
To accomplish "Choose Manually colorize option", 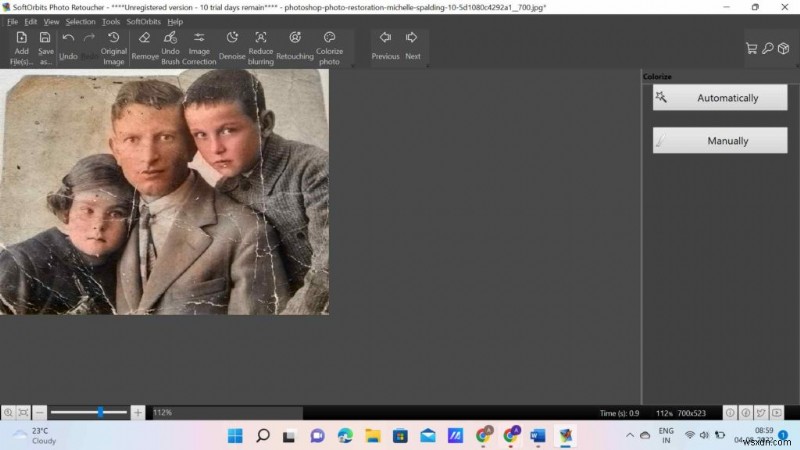I will [720, 140].
